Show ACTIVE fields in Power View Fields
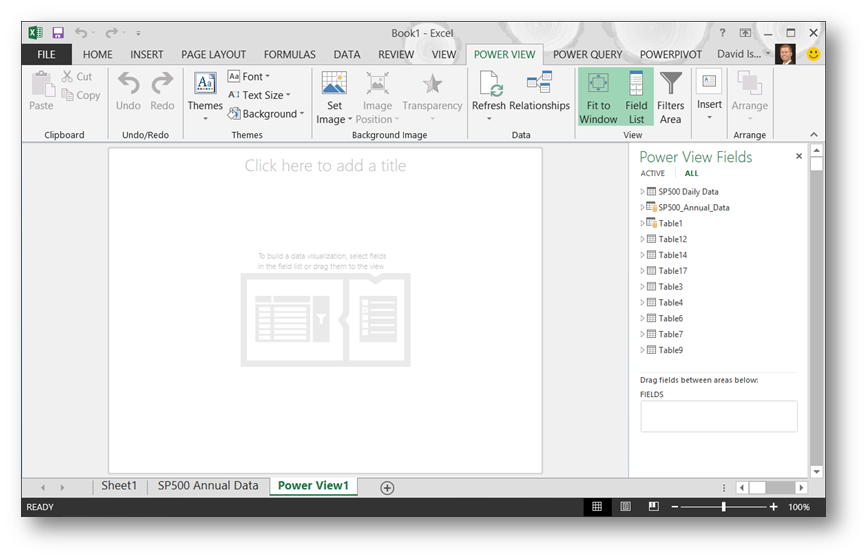This screenshot has width=868, height=559. [653, 173]
